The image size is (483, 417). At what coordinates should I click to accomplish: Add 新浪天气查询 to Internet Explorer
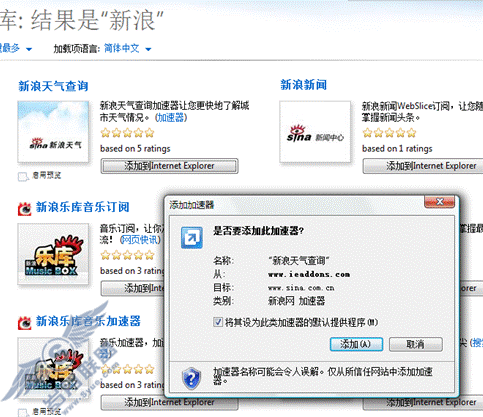(x=169, y=166)
